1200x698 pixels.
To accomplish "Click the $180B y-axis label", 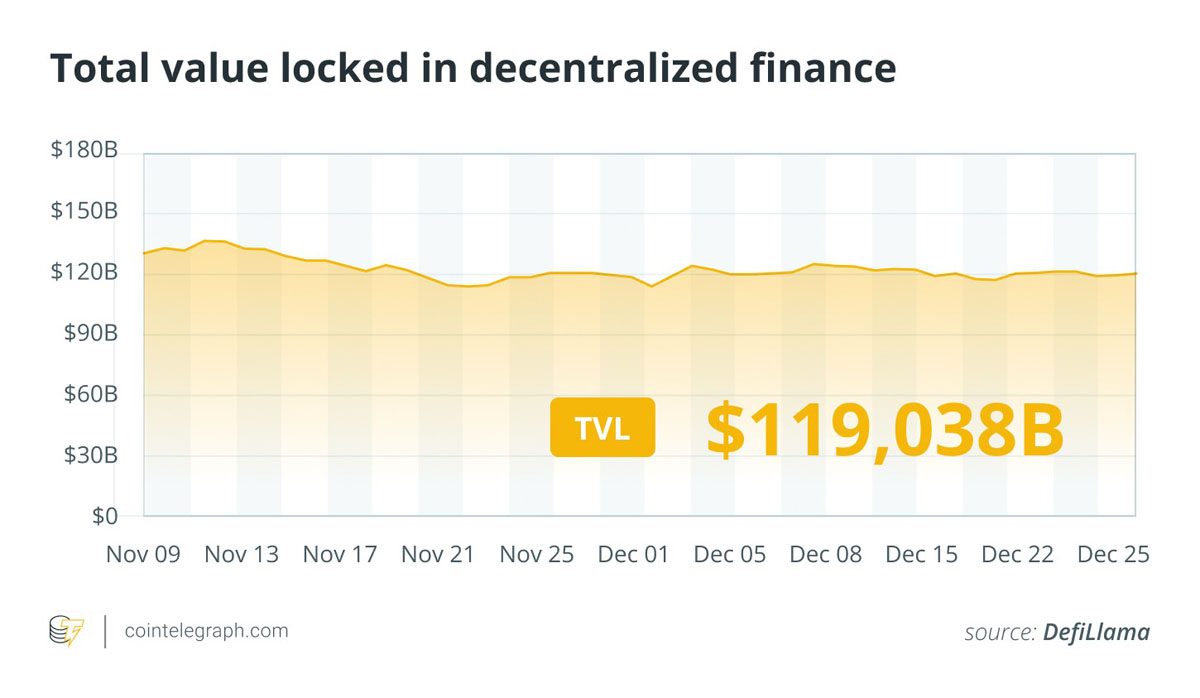I will click(x=85, y=152).
